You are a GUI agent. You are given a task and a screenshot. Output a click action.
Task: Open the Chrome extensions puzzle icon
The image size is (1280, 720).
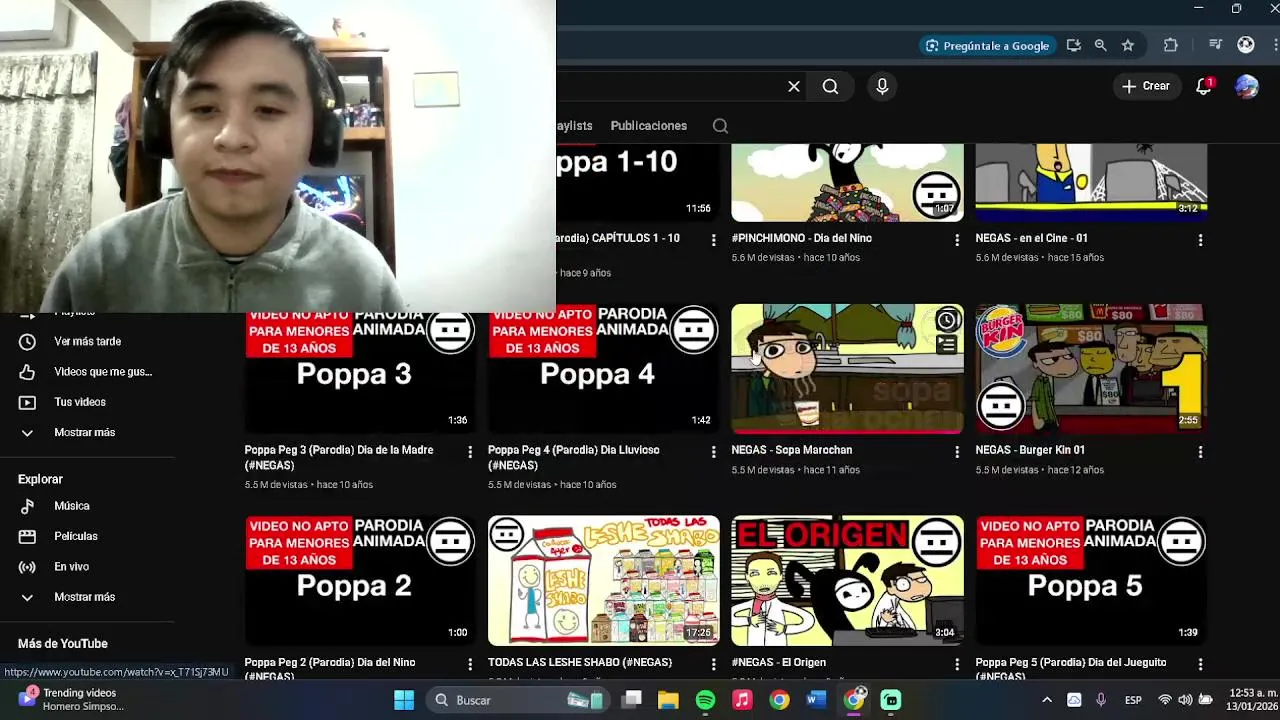[x=1170, y=45]
